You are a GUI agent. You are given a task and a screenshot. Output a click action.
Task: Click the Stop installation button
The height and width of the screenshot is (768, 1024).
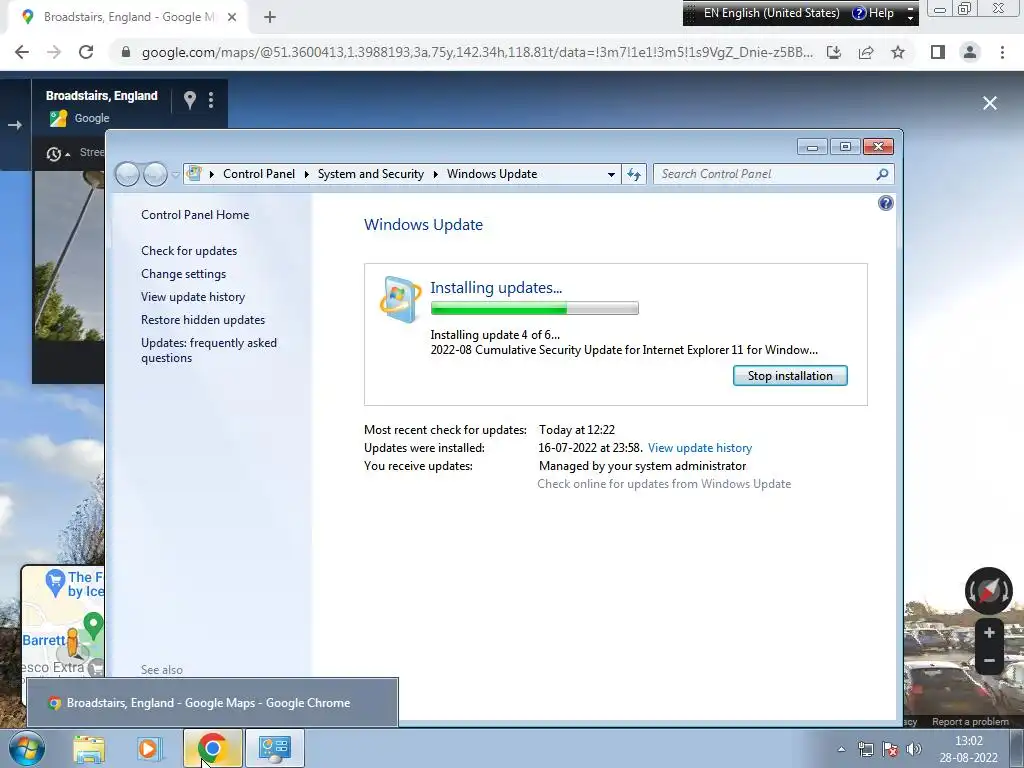790,376
